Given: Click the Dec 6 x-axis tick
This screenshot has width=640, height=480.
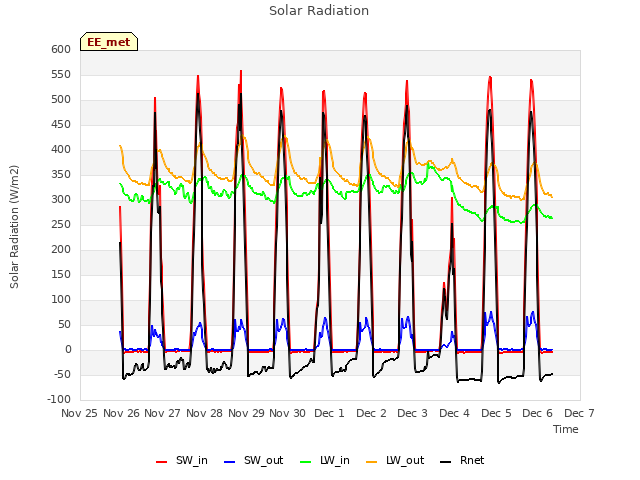Looking at the screenshot, I should click(538, 413).
